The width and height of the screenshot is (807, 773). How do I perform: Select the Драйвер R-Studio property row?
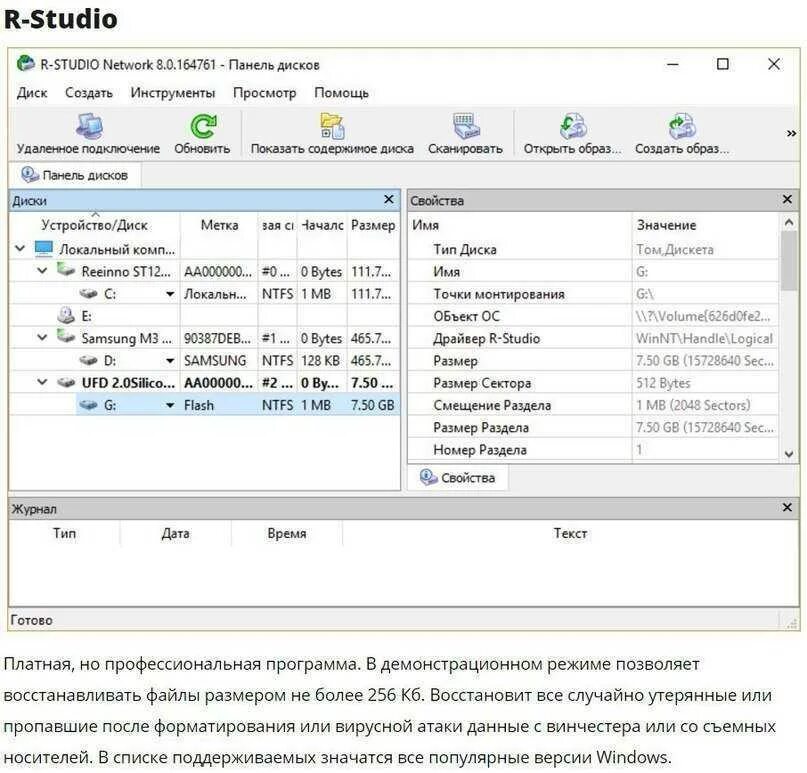(x=594, y=339)
